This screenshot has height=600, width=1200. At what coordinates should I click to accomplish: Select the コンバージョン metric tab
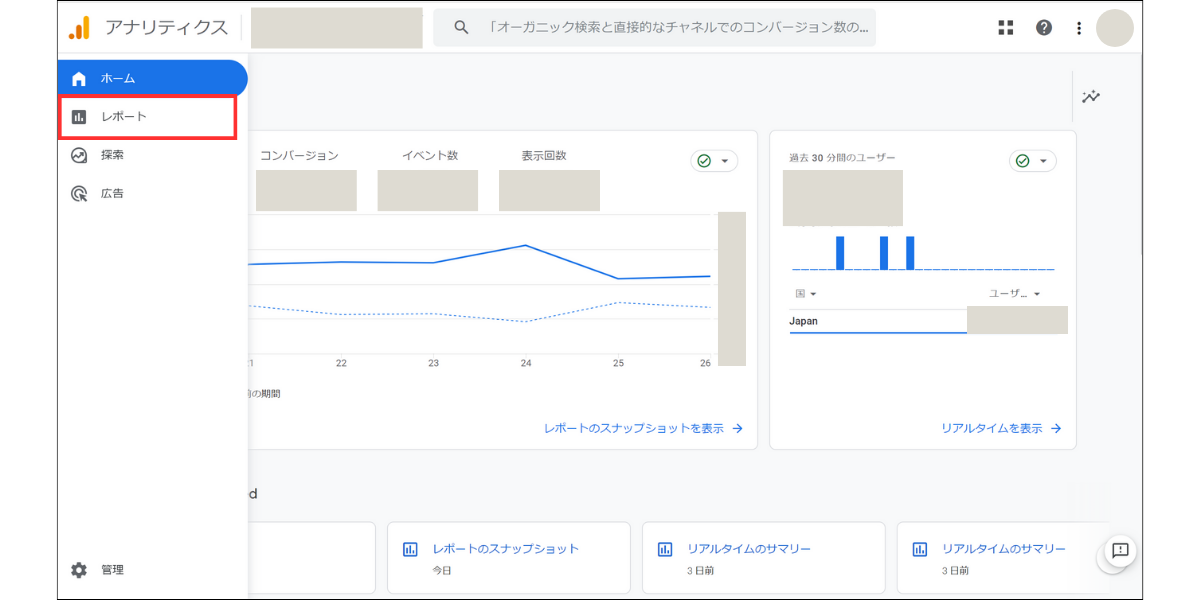299,156
